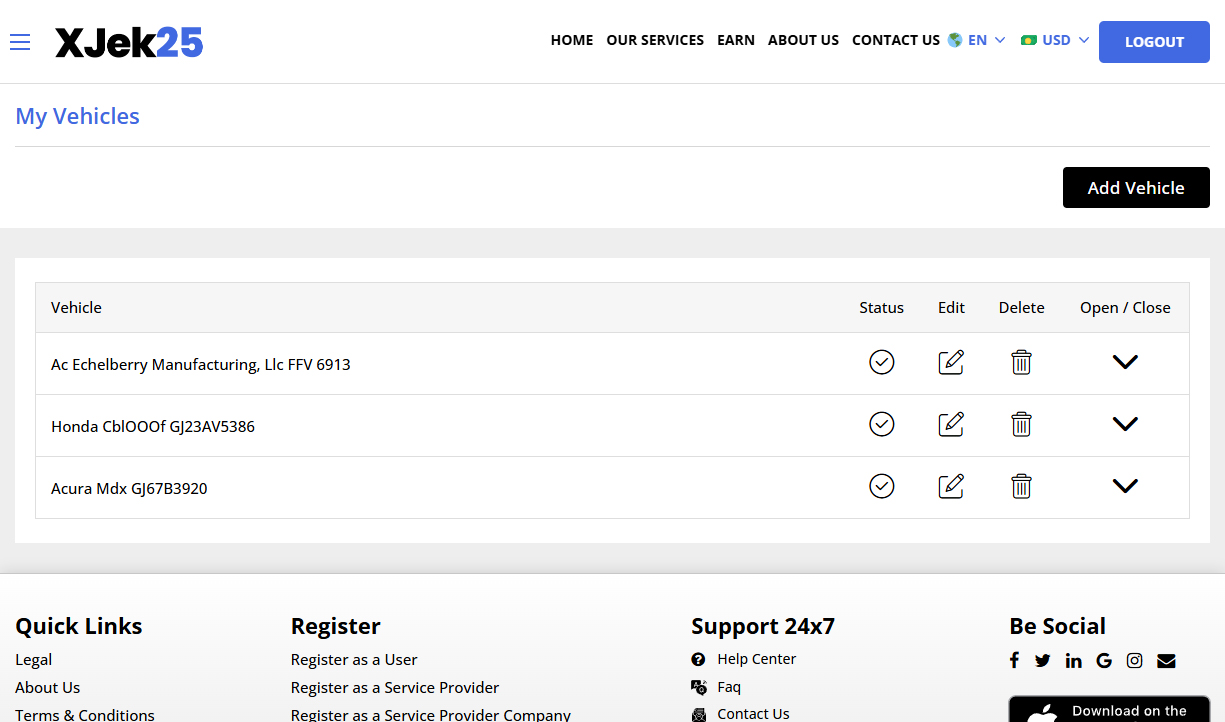Open the USD currency dropdown
1225x722 pixels.
pos(1055,41)
